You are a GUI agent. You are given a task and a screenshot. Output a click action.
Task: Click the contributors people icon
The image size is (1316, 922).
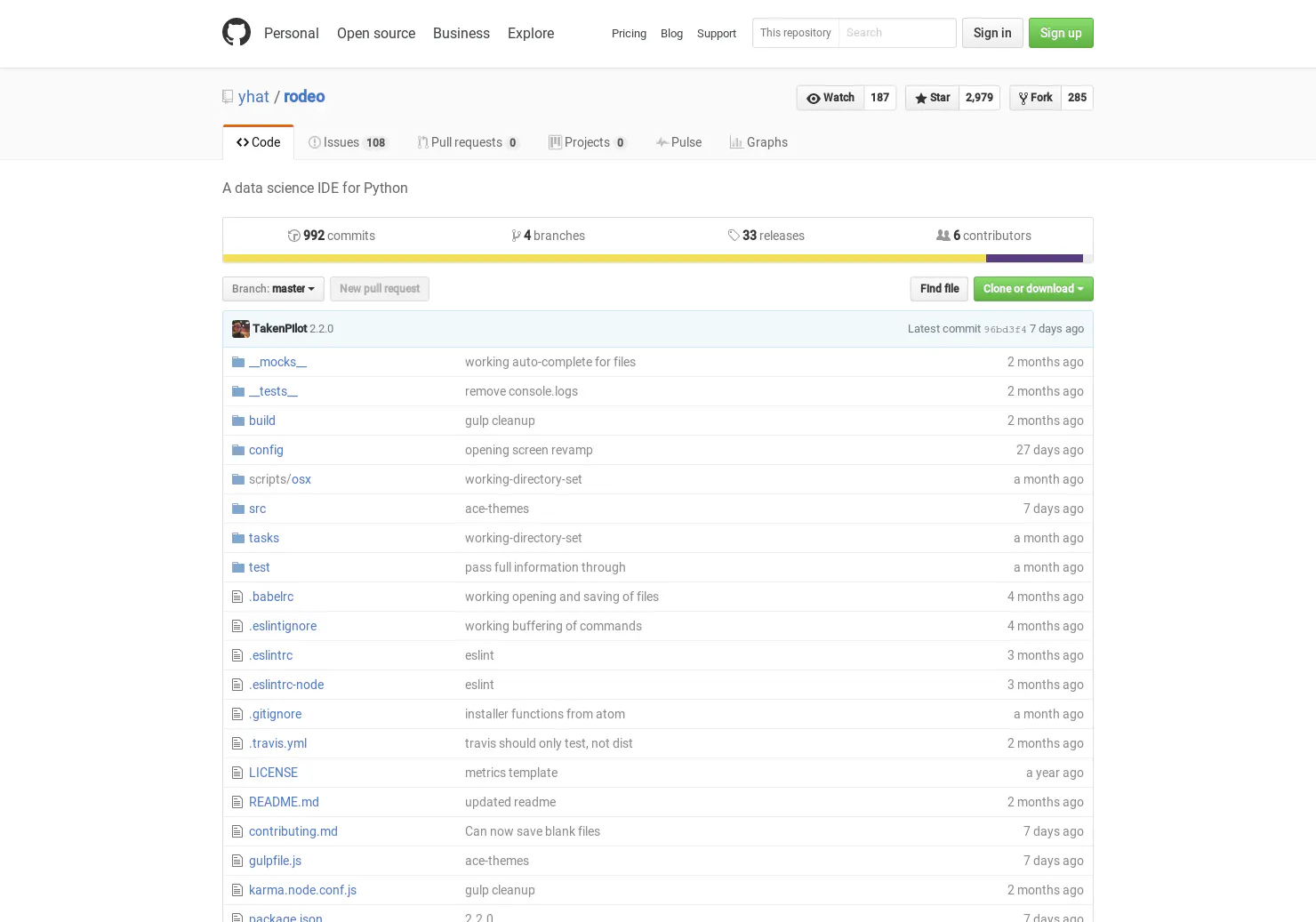(943, 236)
